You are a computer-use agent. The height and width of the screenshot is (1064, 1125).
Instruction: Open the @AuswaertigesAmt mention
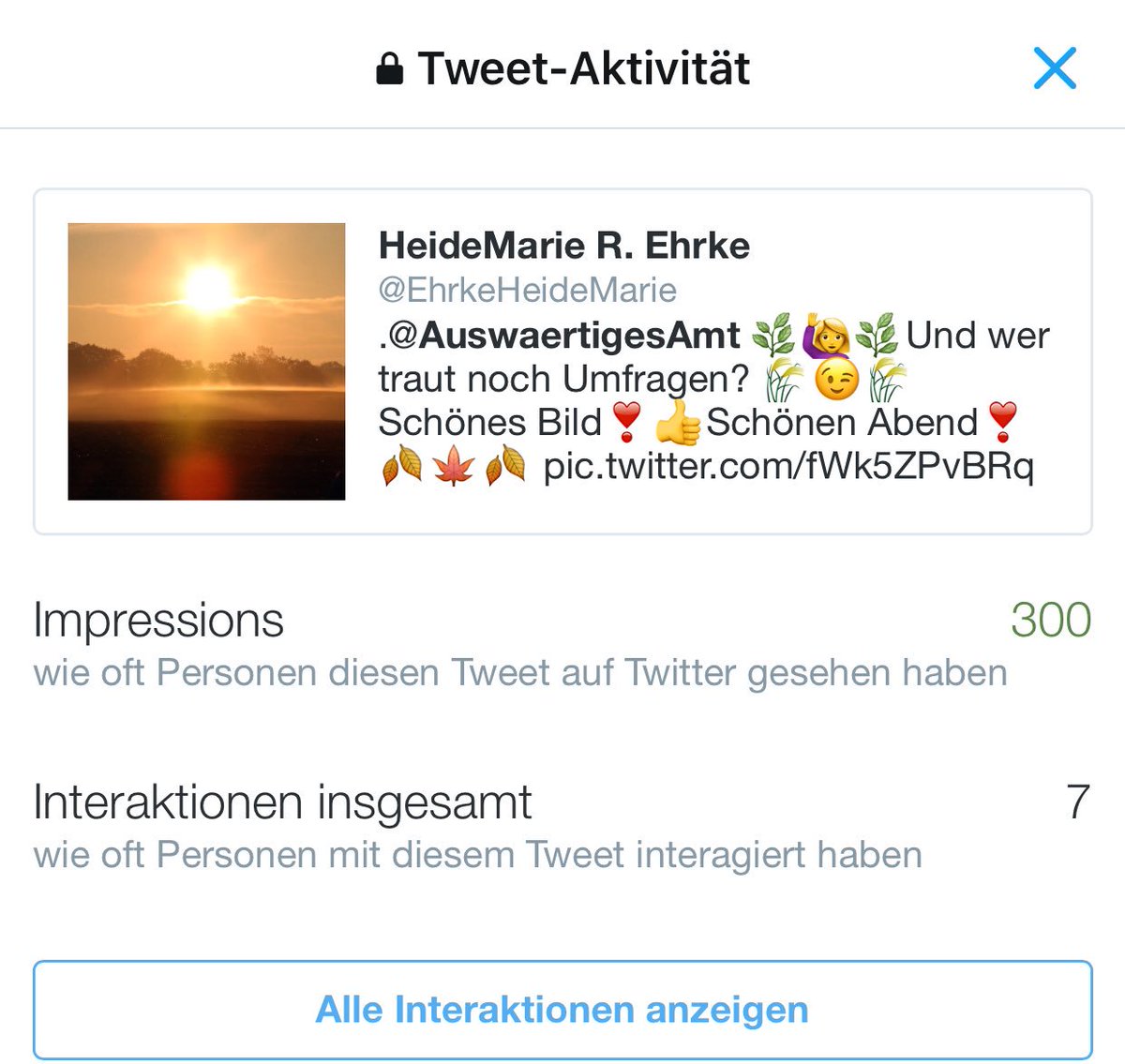click(x=563, y=335)
